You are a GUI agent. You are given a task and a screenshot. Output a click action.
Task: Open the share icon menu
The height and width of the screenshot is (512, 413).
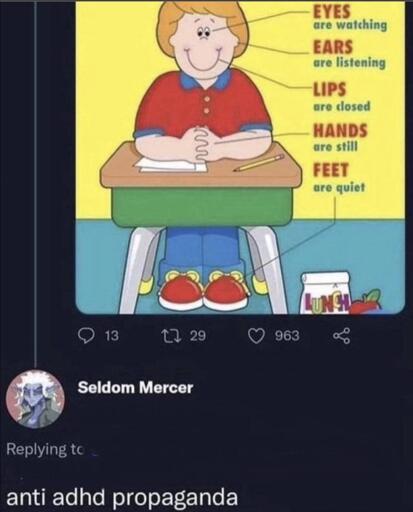tap(342, 336)
